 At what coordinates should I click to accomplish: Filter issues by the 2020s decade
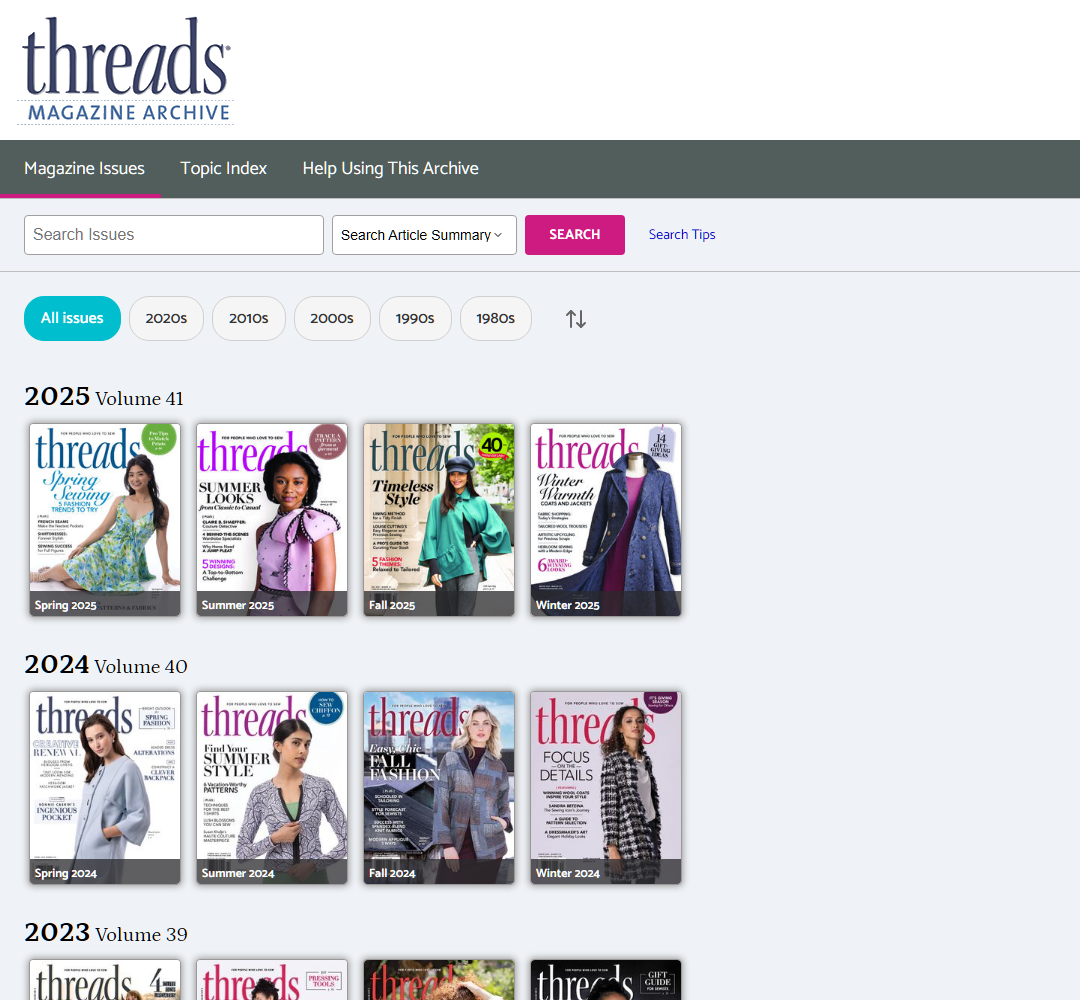pyautogui.click(x=166, y=318)
